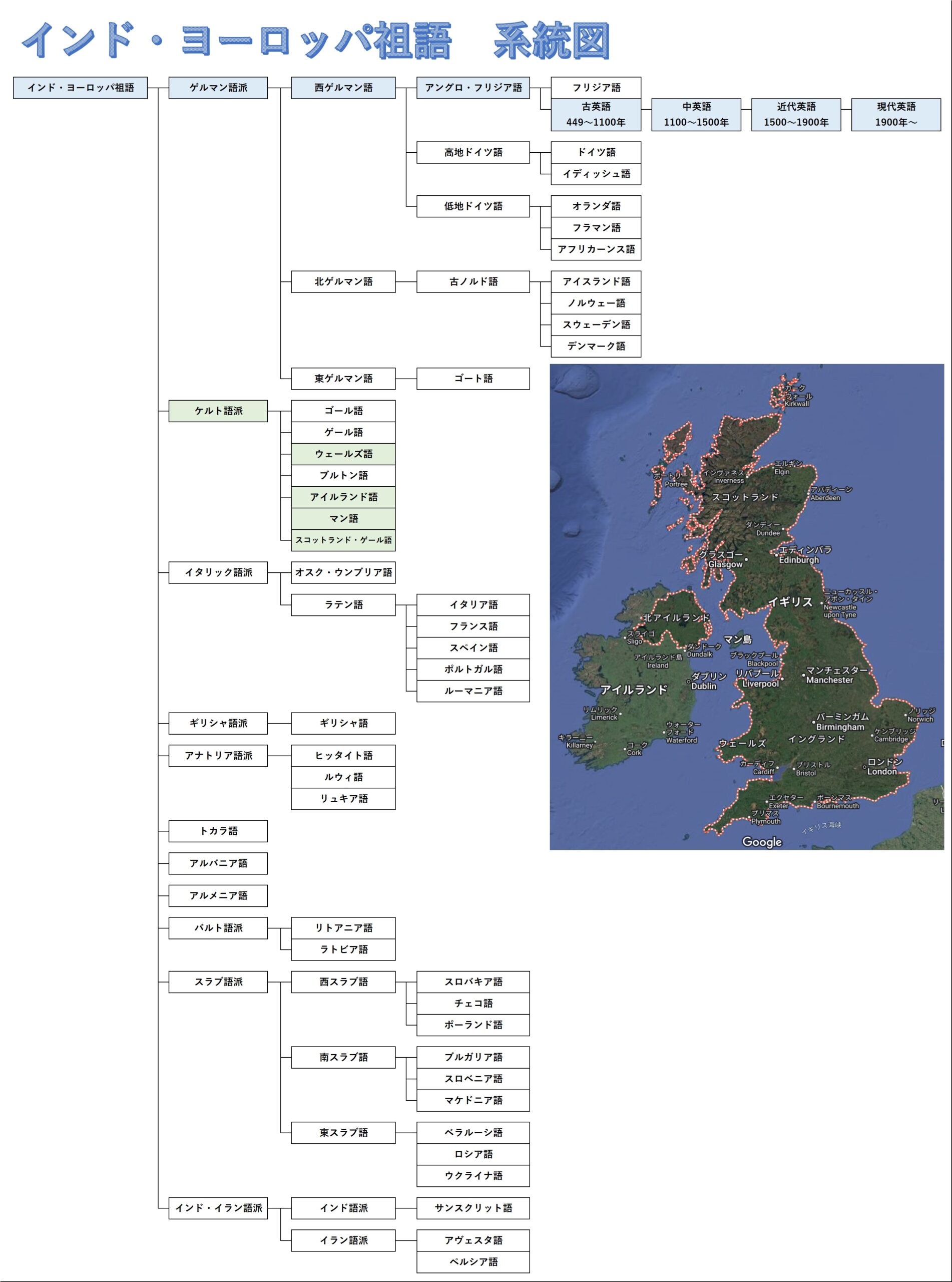Select the 近代英語 1500〜1900年 box
This screenshot has width=952, height=1282.
pyautogui.click(x=796, y=115)
